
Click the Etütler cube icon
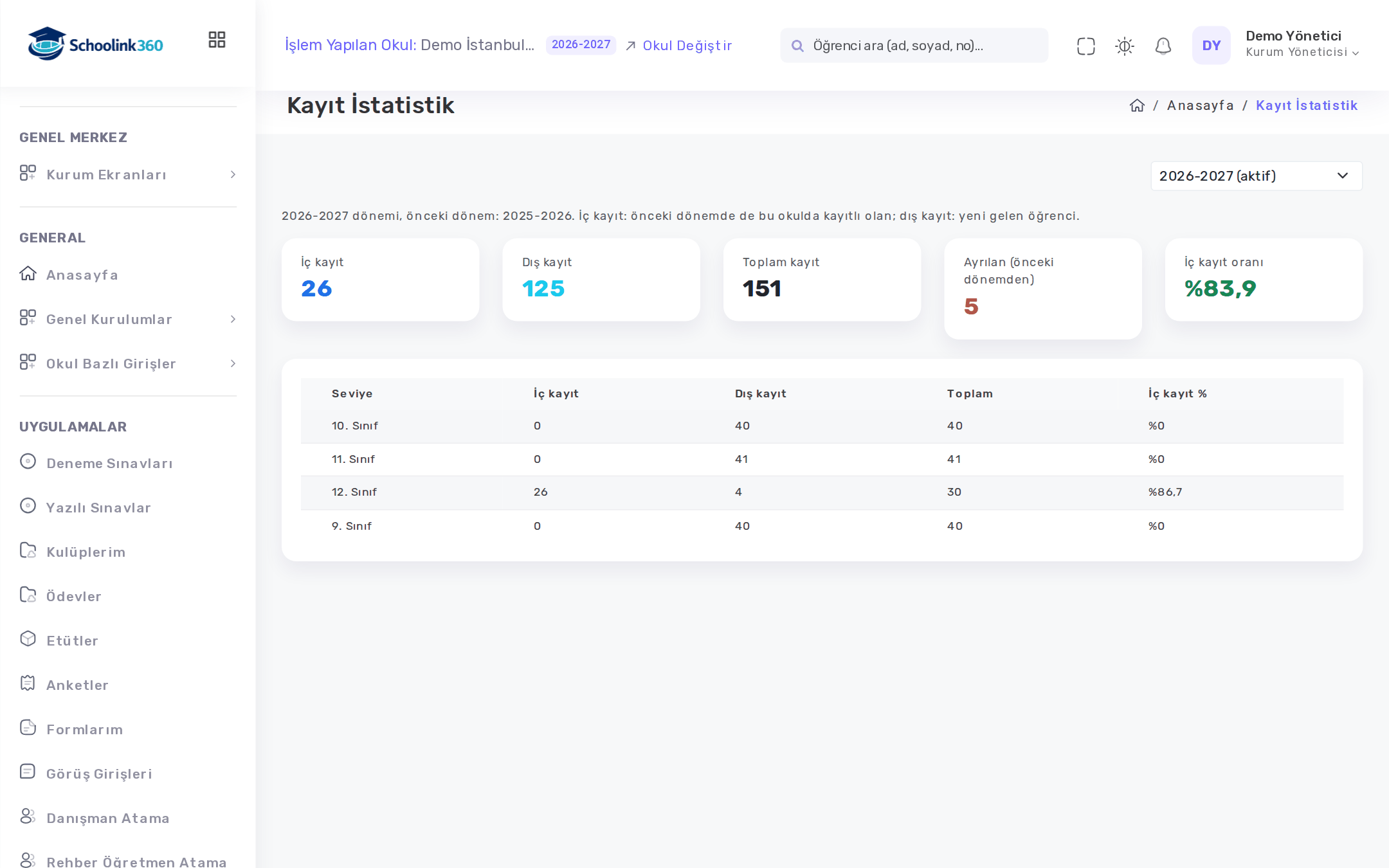point(28,638)
